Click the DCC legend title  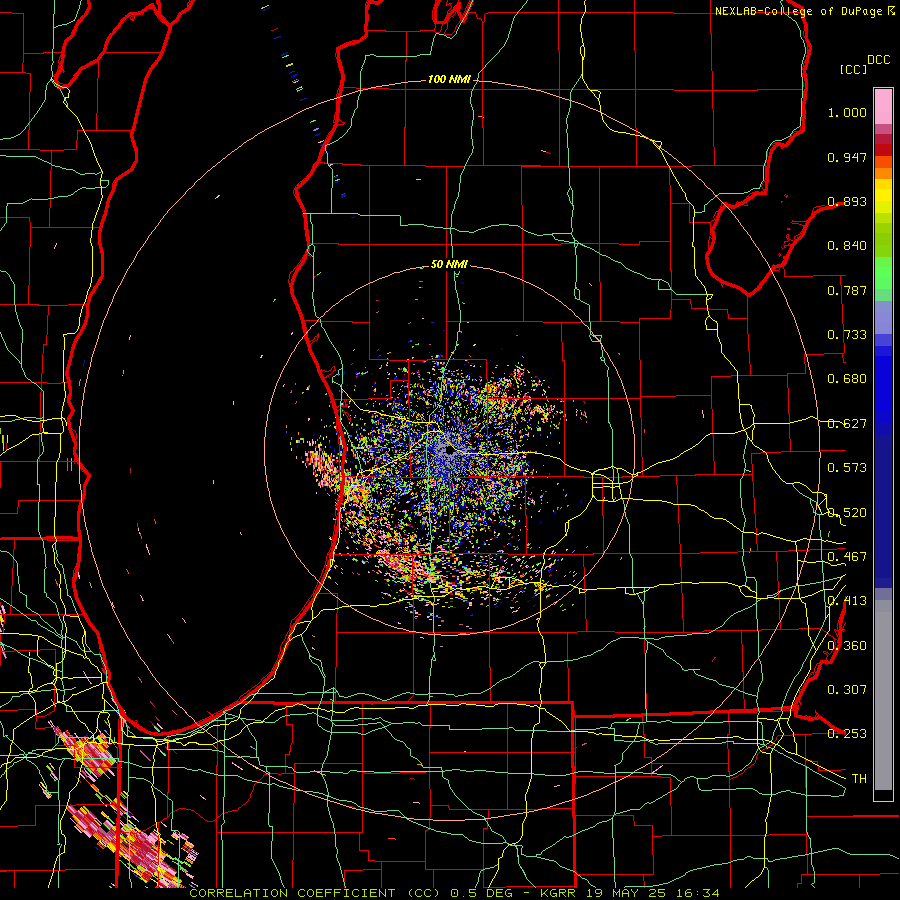point(878,60)
